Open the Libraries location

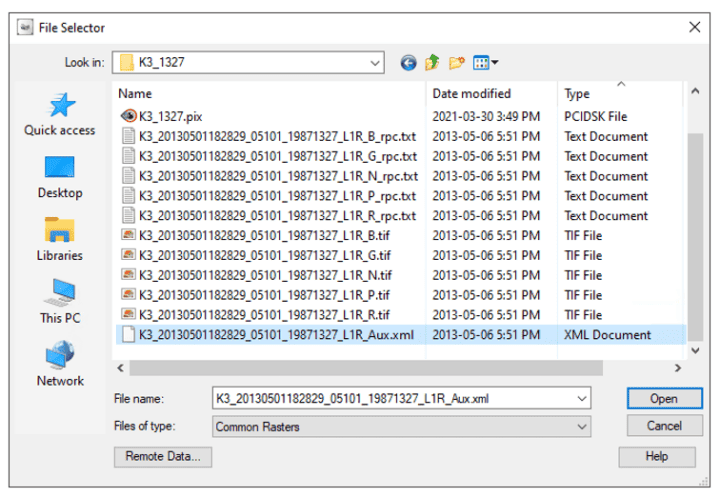point(60,240)
